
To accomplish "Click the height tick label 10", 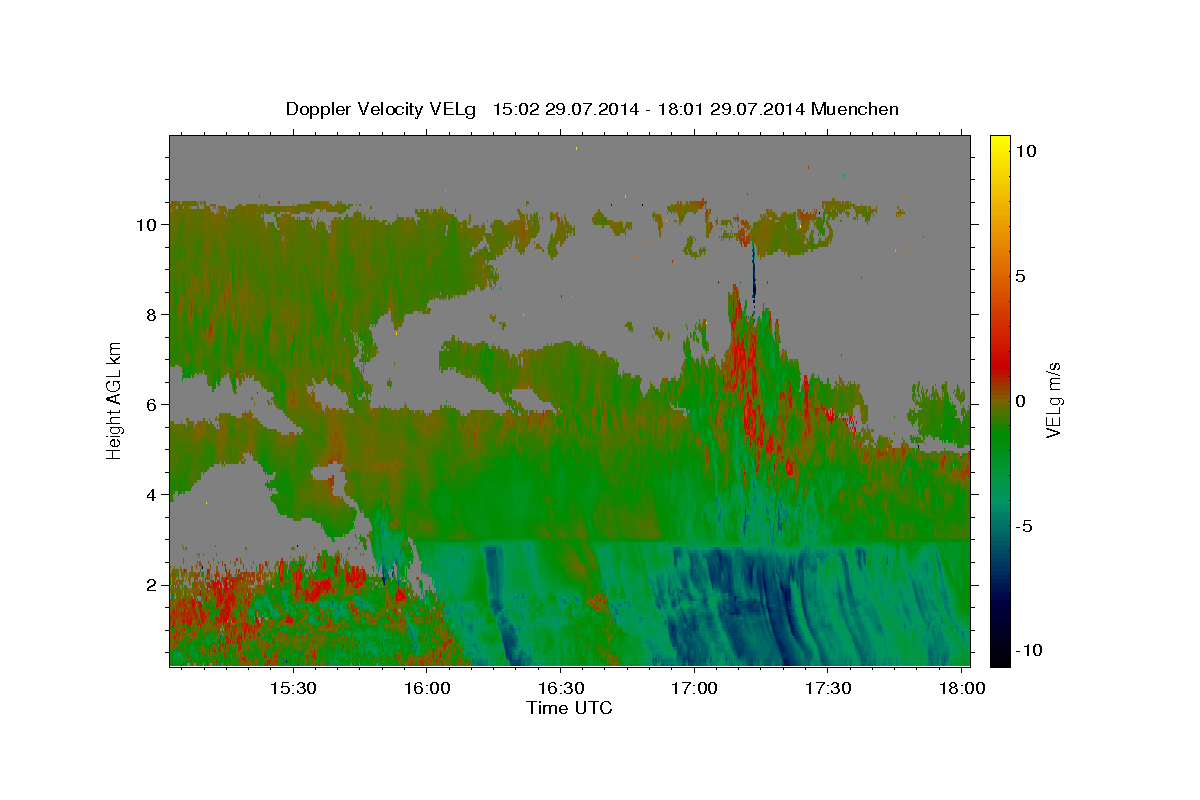I will click(146, 225).
